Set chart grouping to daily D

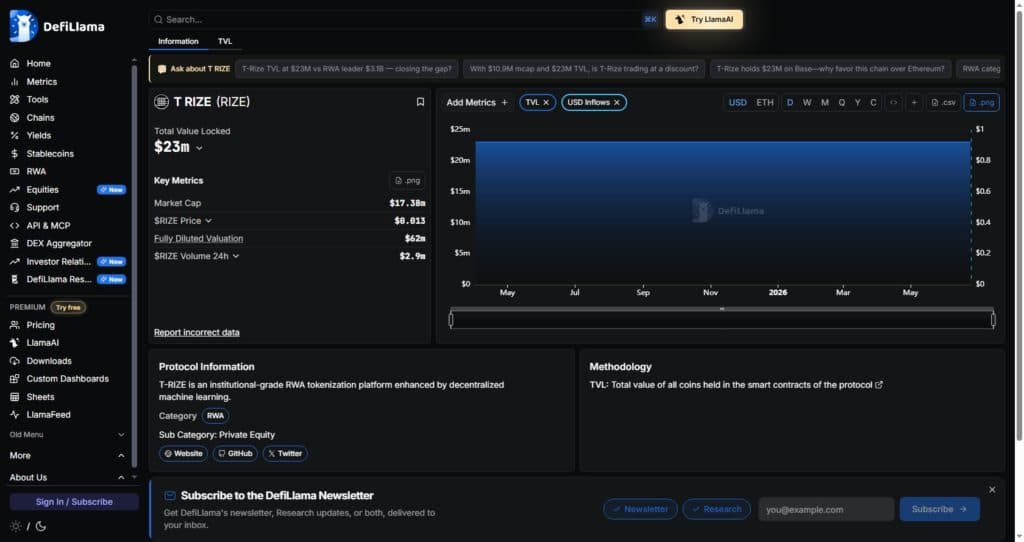(x=790, y=103)
